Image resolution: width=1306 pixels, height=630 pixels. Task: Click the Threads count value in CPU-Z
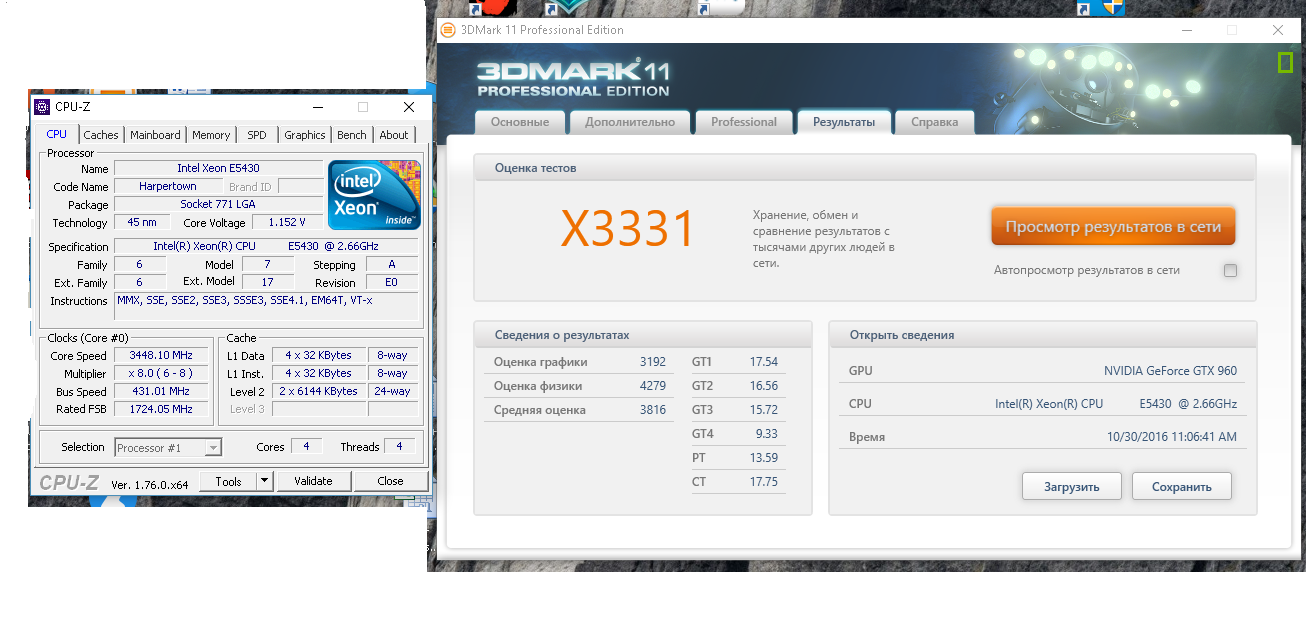(399, 447)
